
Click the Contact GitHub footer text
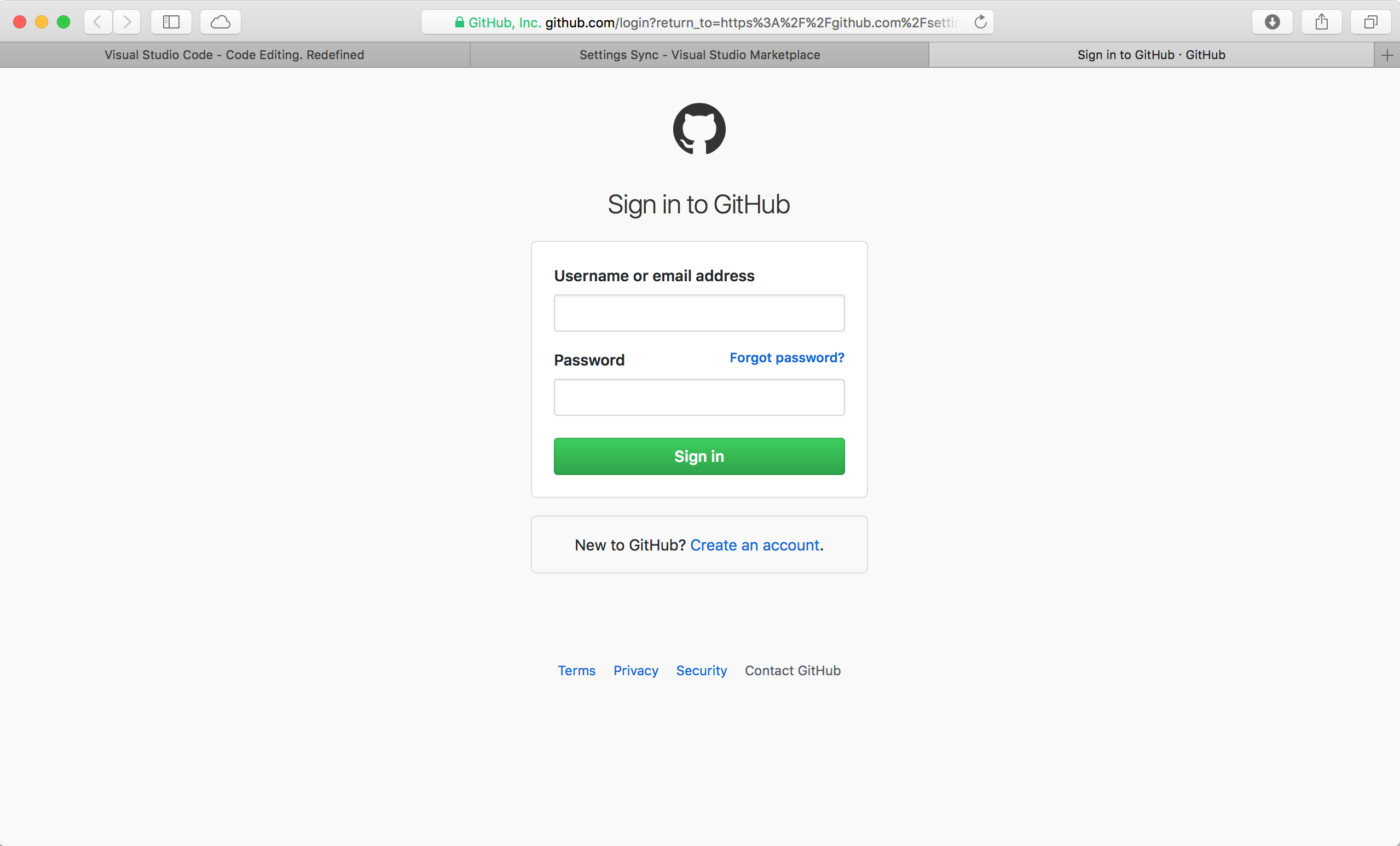pos(792,670)
